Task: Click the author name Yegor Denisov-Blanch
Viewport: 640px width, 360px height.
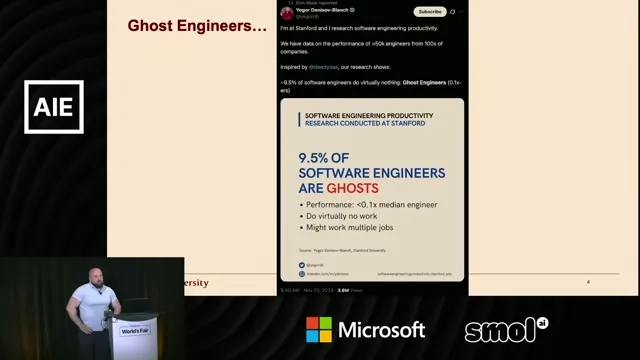Action: coord(322,10)
